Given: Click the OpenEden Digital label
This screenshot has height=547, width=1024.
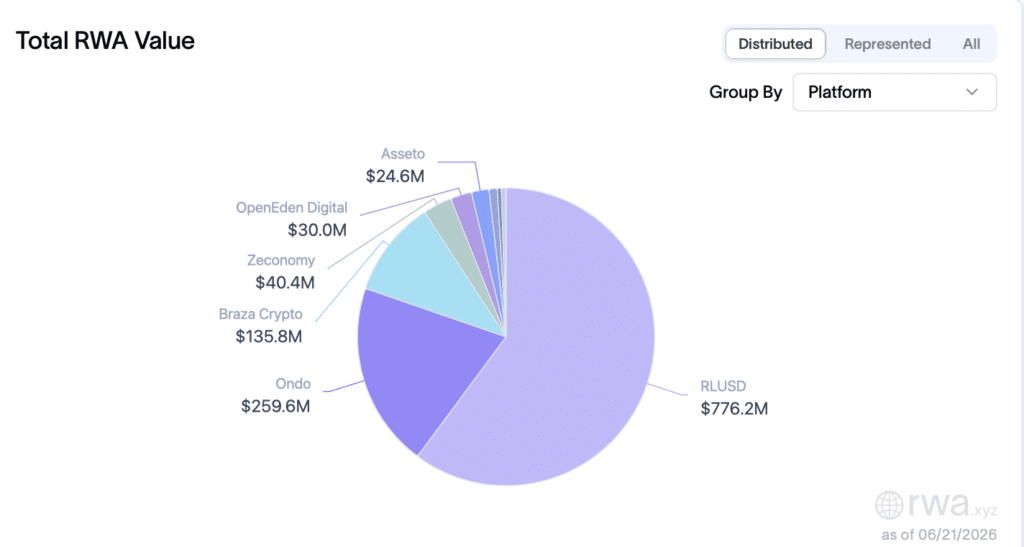Looking at the screenshot, I should [291, 208].
